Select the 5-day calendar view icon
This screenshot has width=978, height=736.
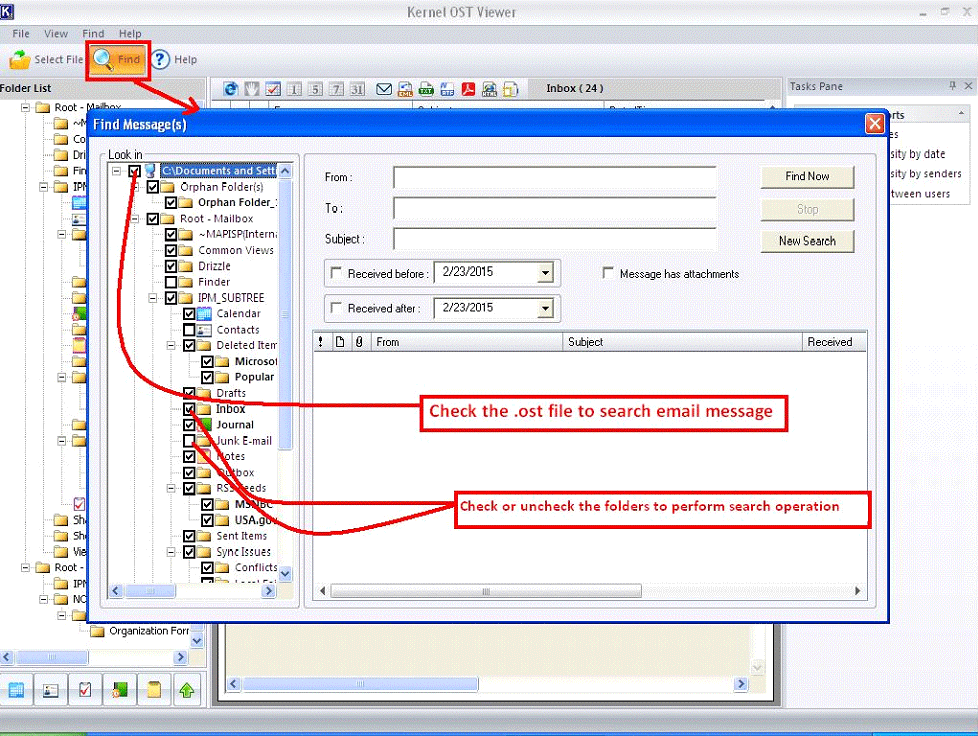pos(315,89)
